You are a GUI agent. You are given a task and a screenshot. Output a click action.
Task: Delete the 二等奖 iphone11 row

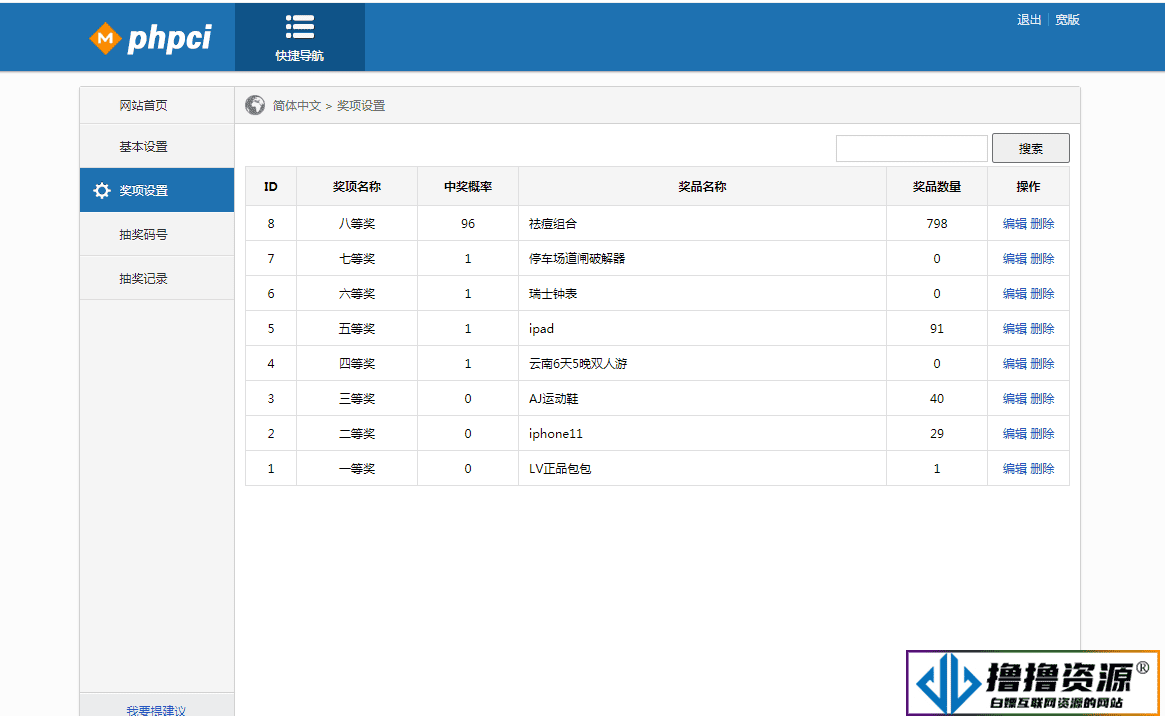click(x=1042, y=434)
